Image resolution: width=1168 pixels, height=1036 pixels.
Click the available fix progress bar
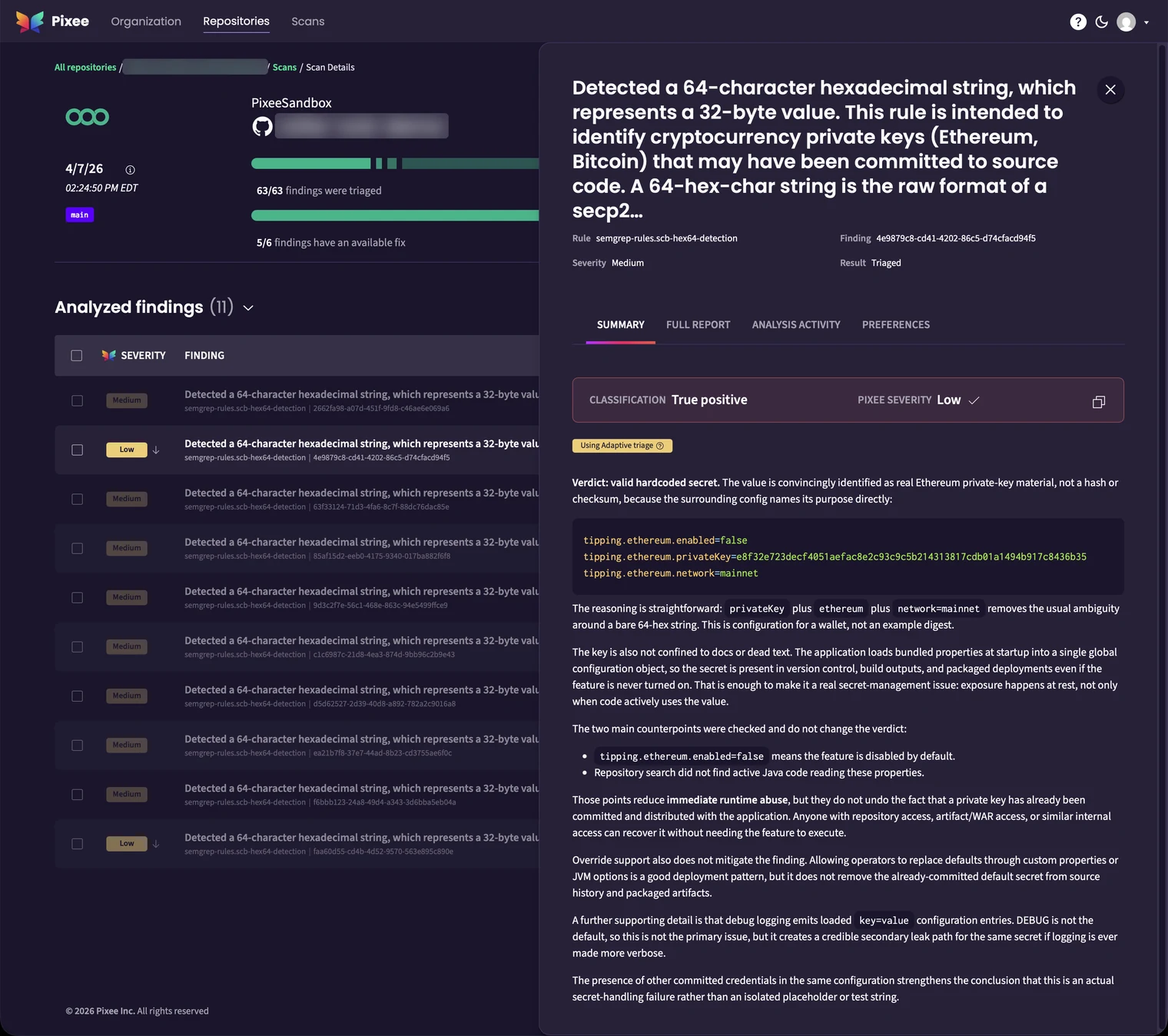coord(395,215)
